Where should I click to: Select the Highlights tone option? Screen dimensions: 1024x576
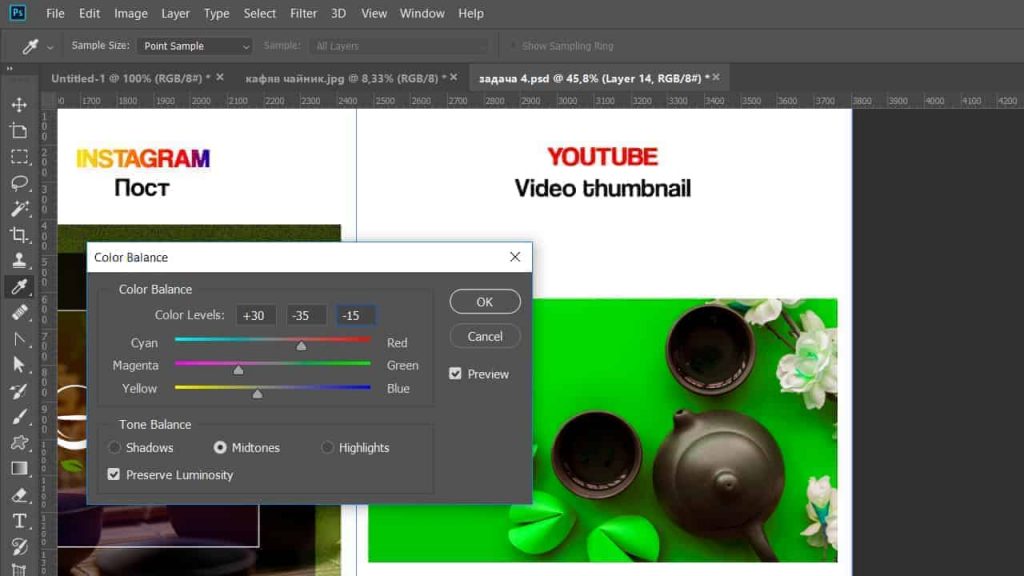[x=327, y=447]
